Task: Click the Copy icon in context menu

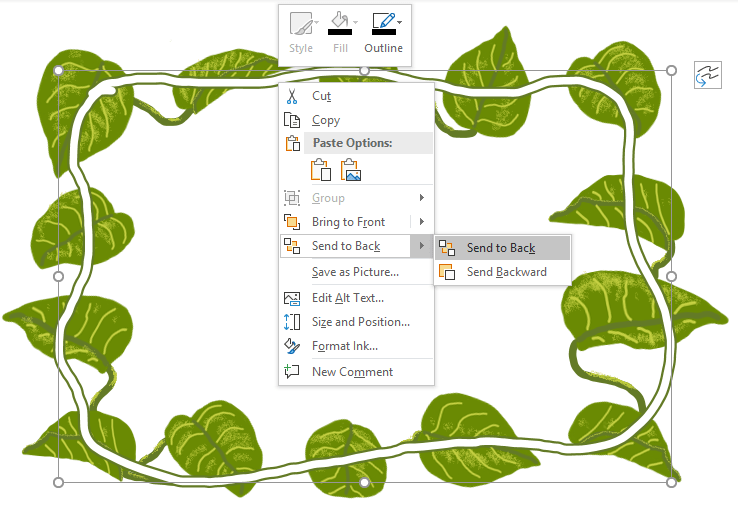Action: [x=292, y=120]
